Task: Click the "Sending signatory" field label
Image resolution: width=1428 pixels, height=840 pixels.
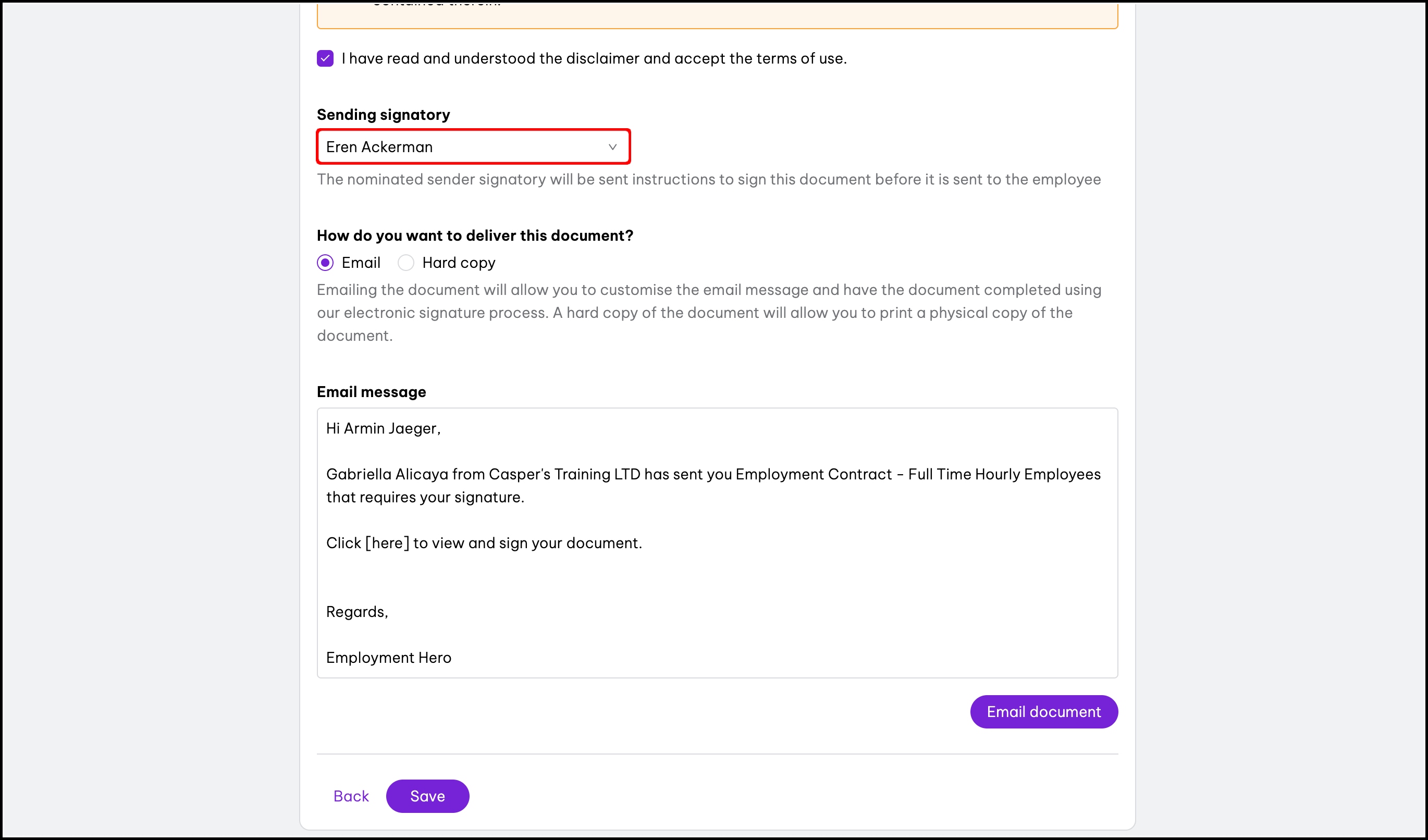Action: coord(383,115)
